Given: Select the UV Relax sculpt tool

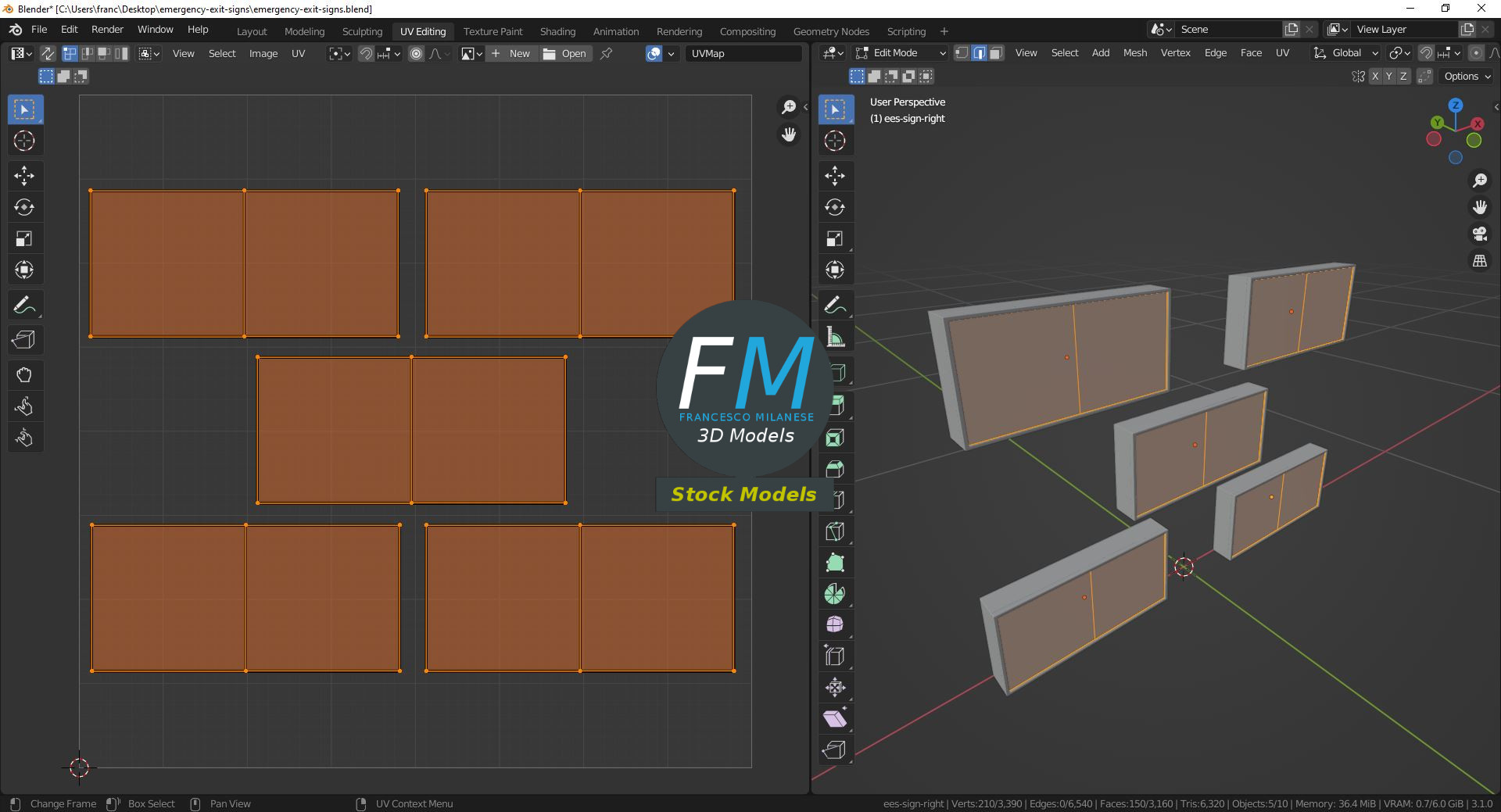Looking at the screenshot, I should (24, 406).
